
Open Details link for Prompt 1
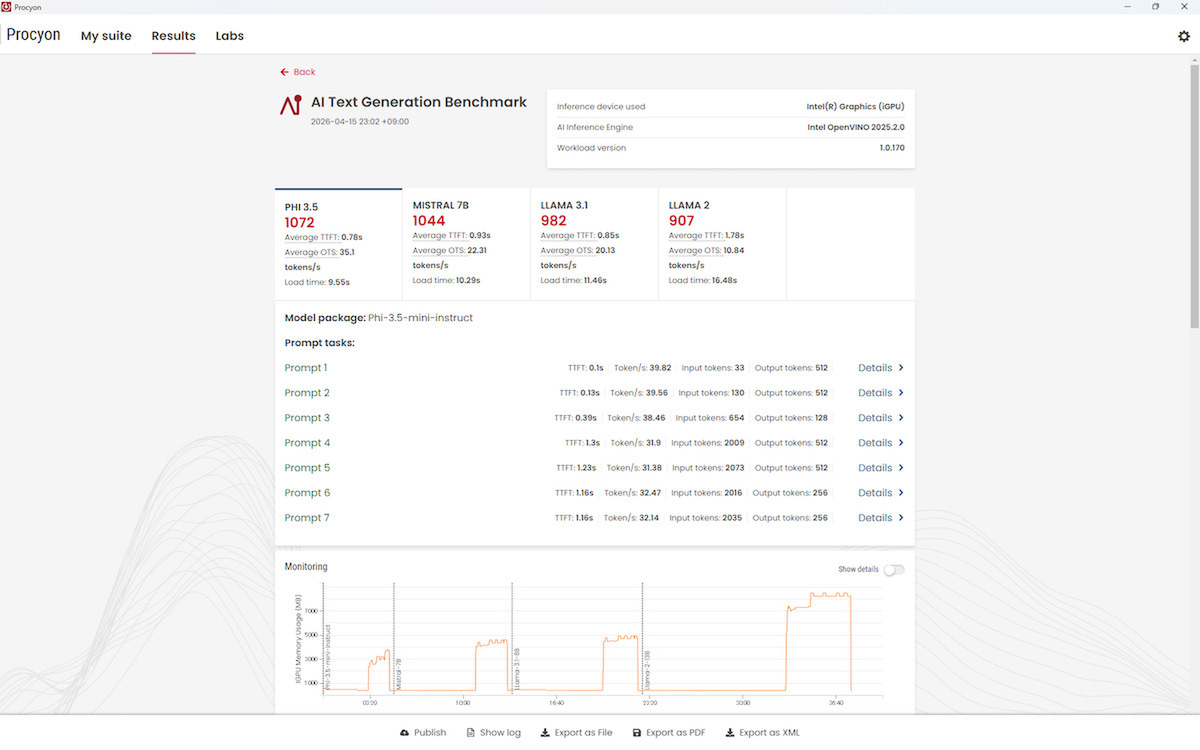pyautogui.click(x=875, y=368)
